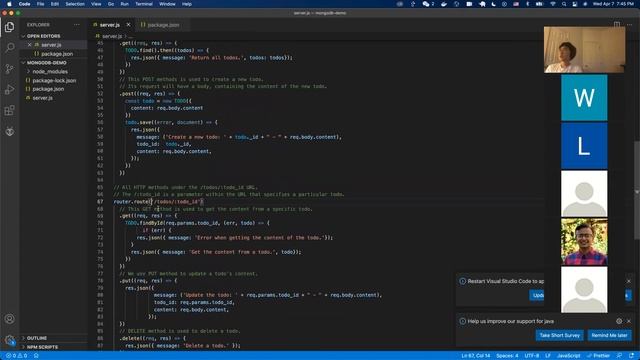Open the Explorer view in the activity bar

pyautogui.click(x=9, y=27)
